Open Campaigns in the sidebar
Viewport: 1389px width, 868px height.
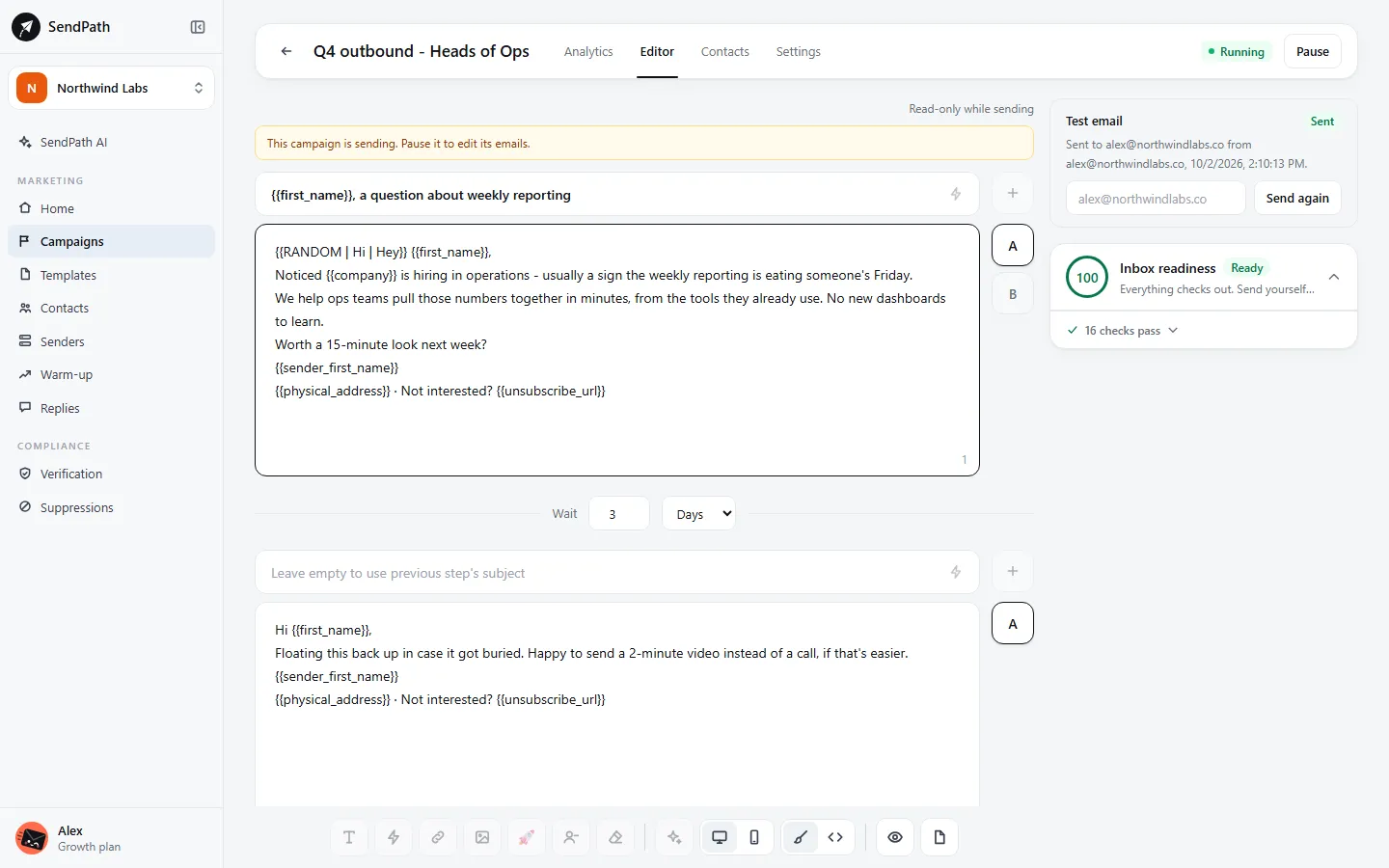(111, 241)
